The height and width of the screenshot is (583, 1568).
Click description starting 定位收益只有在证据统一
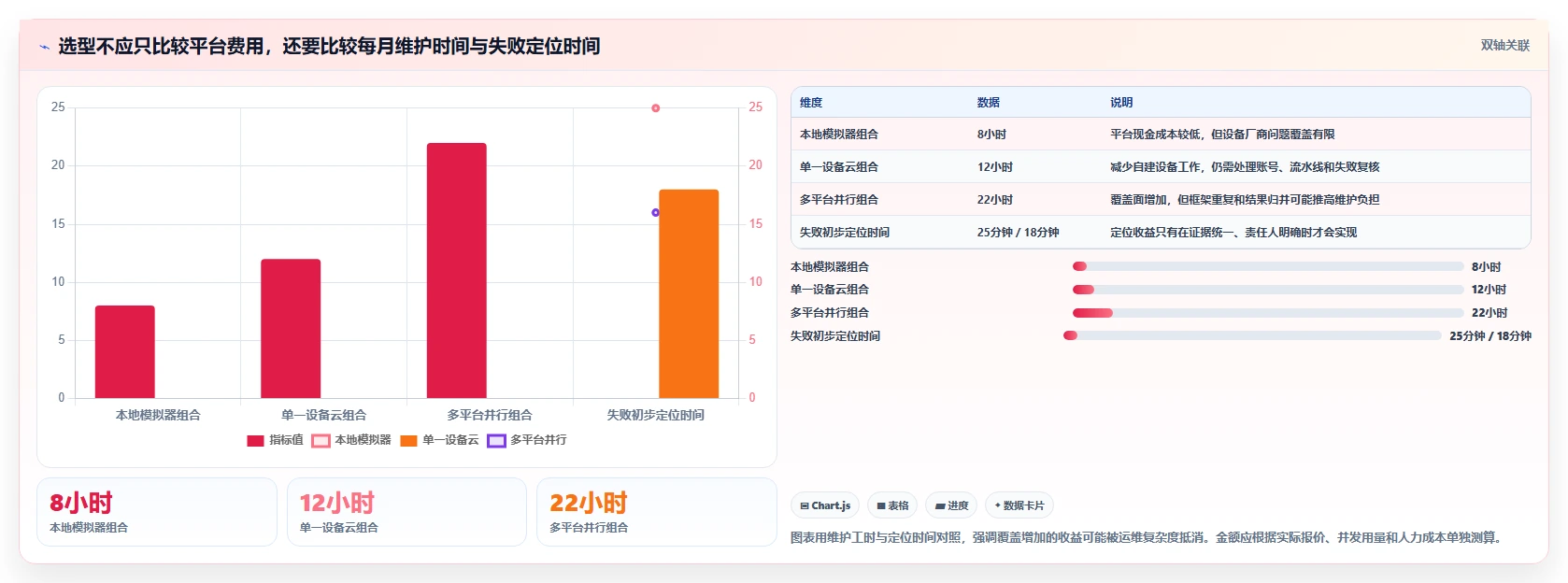pyautogui.click(x=1233, y=233)
